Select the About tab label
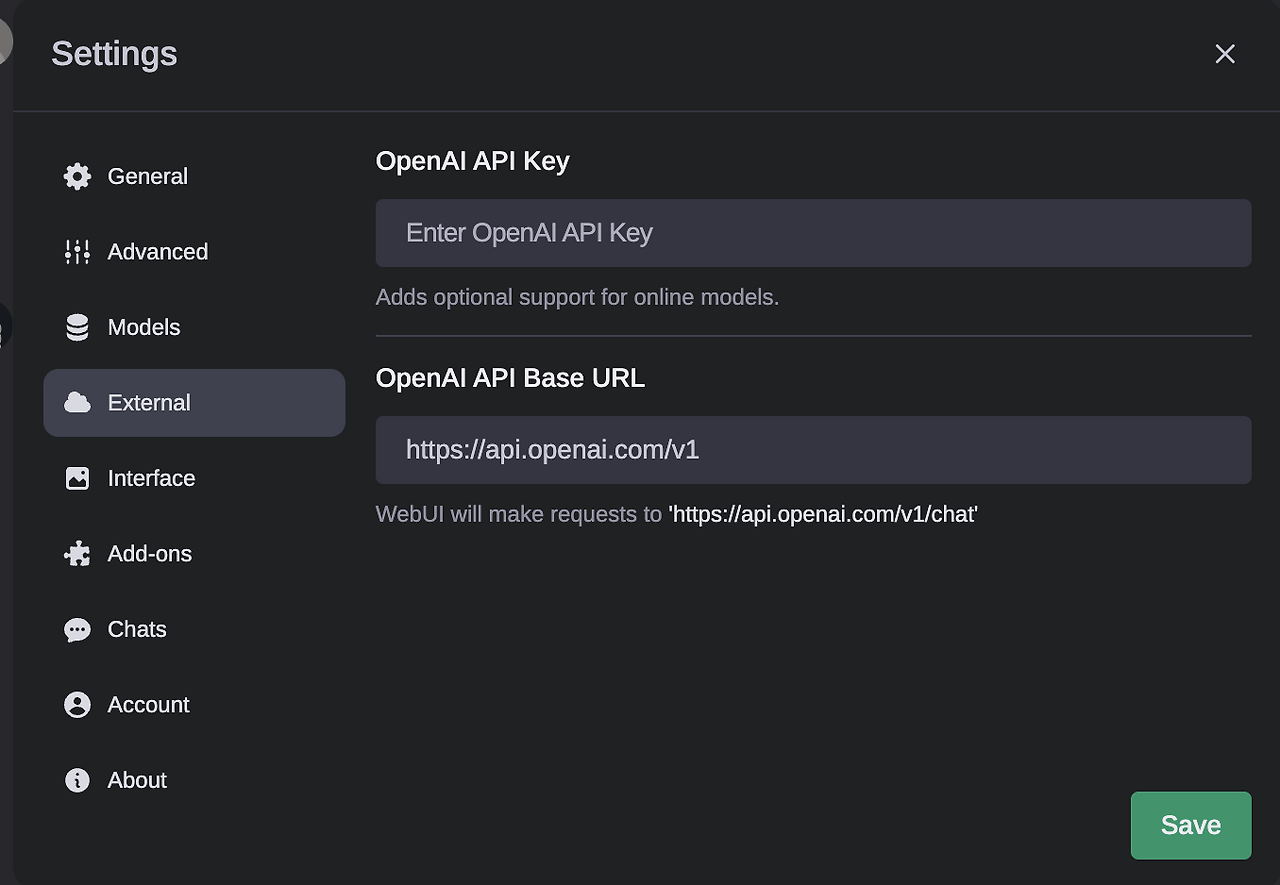The image size is (1280, 885). (x=137, y=780)
